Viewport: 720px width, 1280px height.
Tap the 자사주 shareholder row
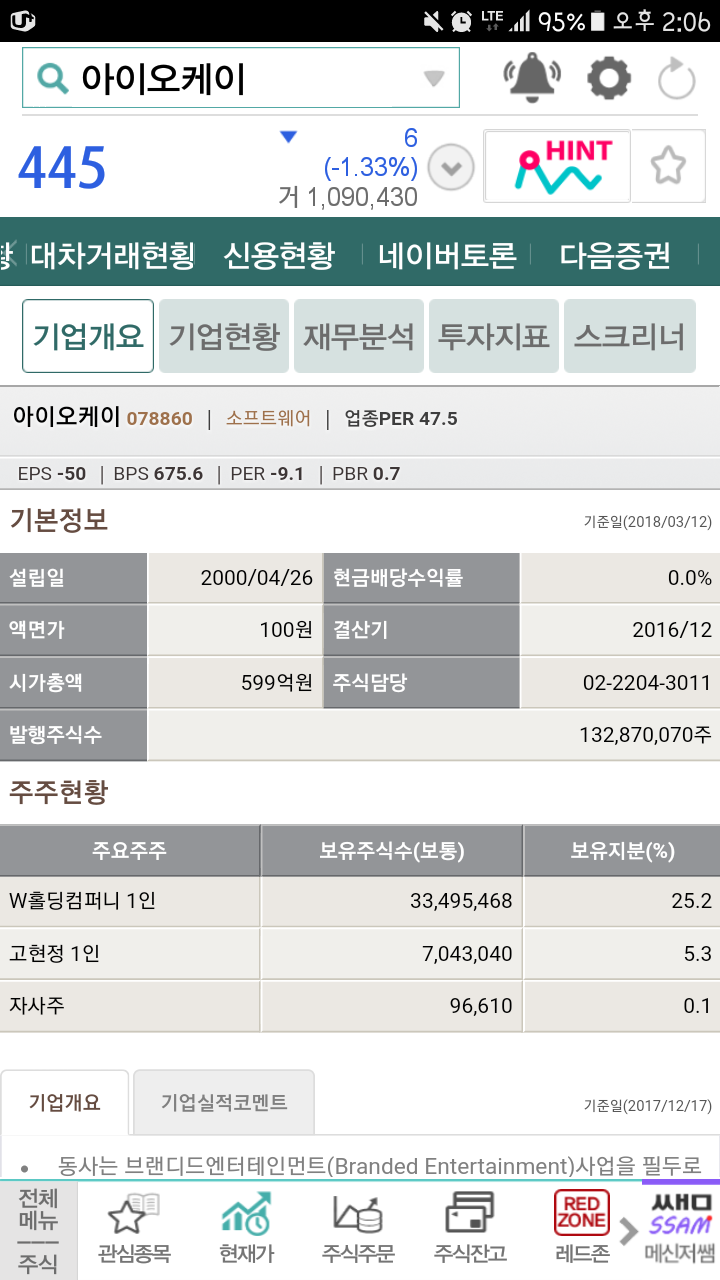(x=360, y=1006)
